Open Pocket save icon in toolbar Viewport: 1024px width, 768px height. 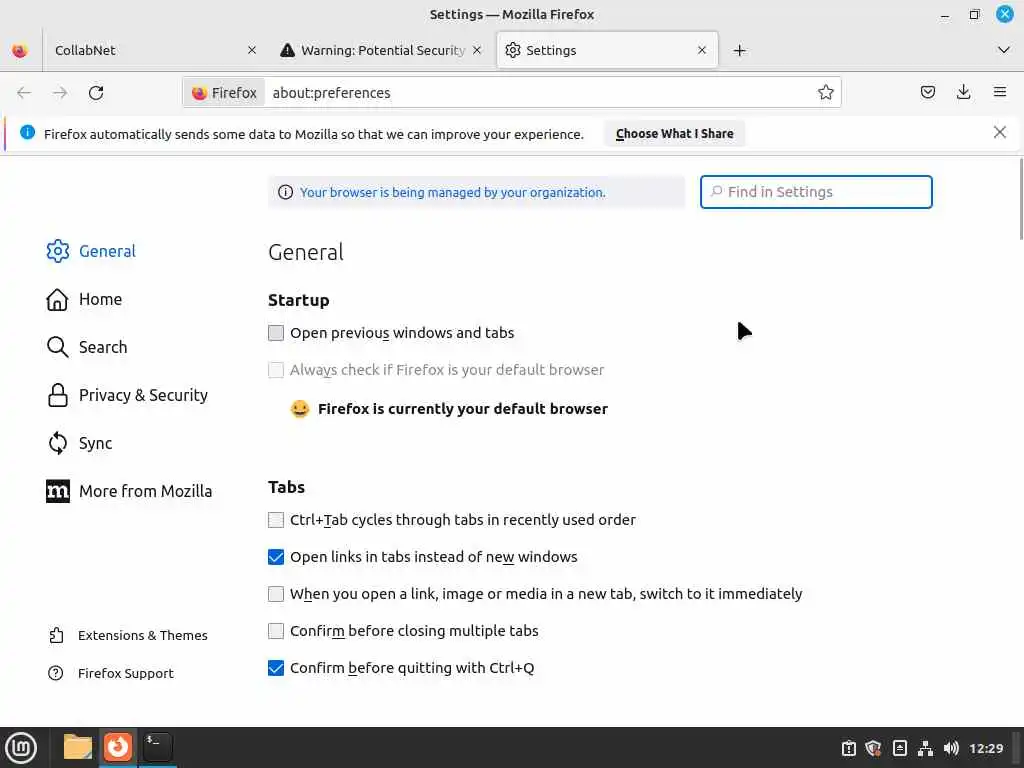point(927,92)
